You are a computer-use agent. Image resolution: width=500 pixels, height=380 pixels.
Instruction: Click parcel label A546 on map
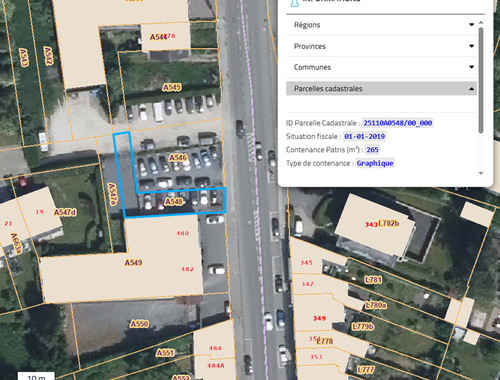click(x=178, y=157)
